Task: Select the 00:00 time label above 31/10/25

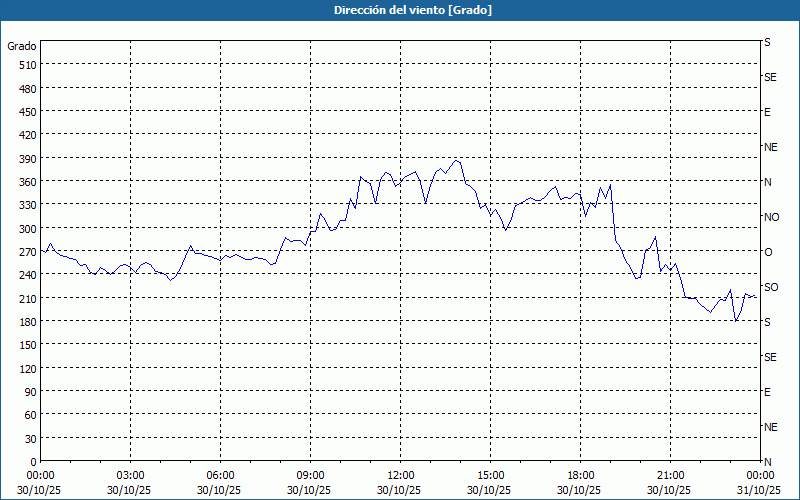Action: (x=760, y=476)
